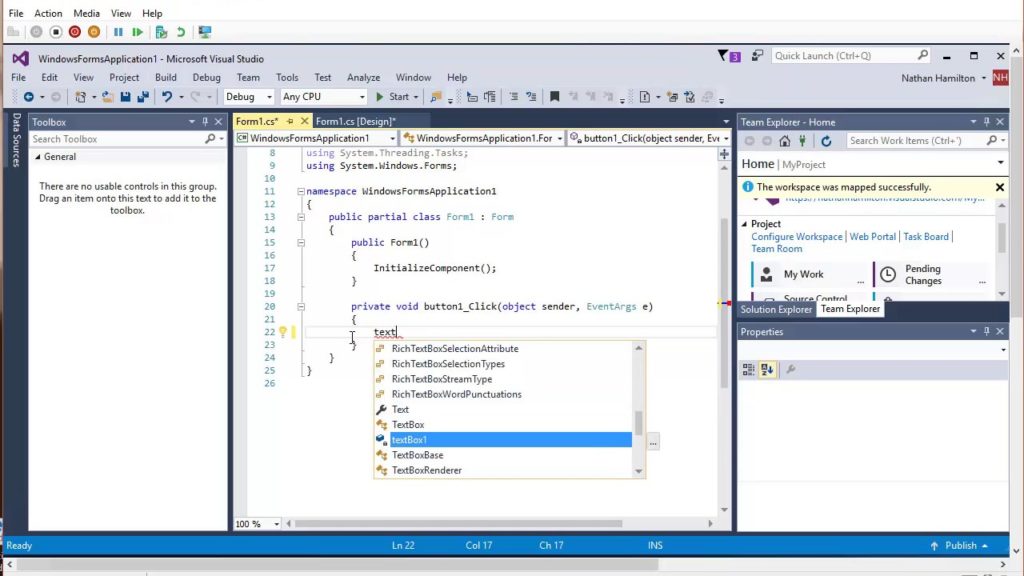Click the Quick Launch search field

(x=851, y=56)
